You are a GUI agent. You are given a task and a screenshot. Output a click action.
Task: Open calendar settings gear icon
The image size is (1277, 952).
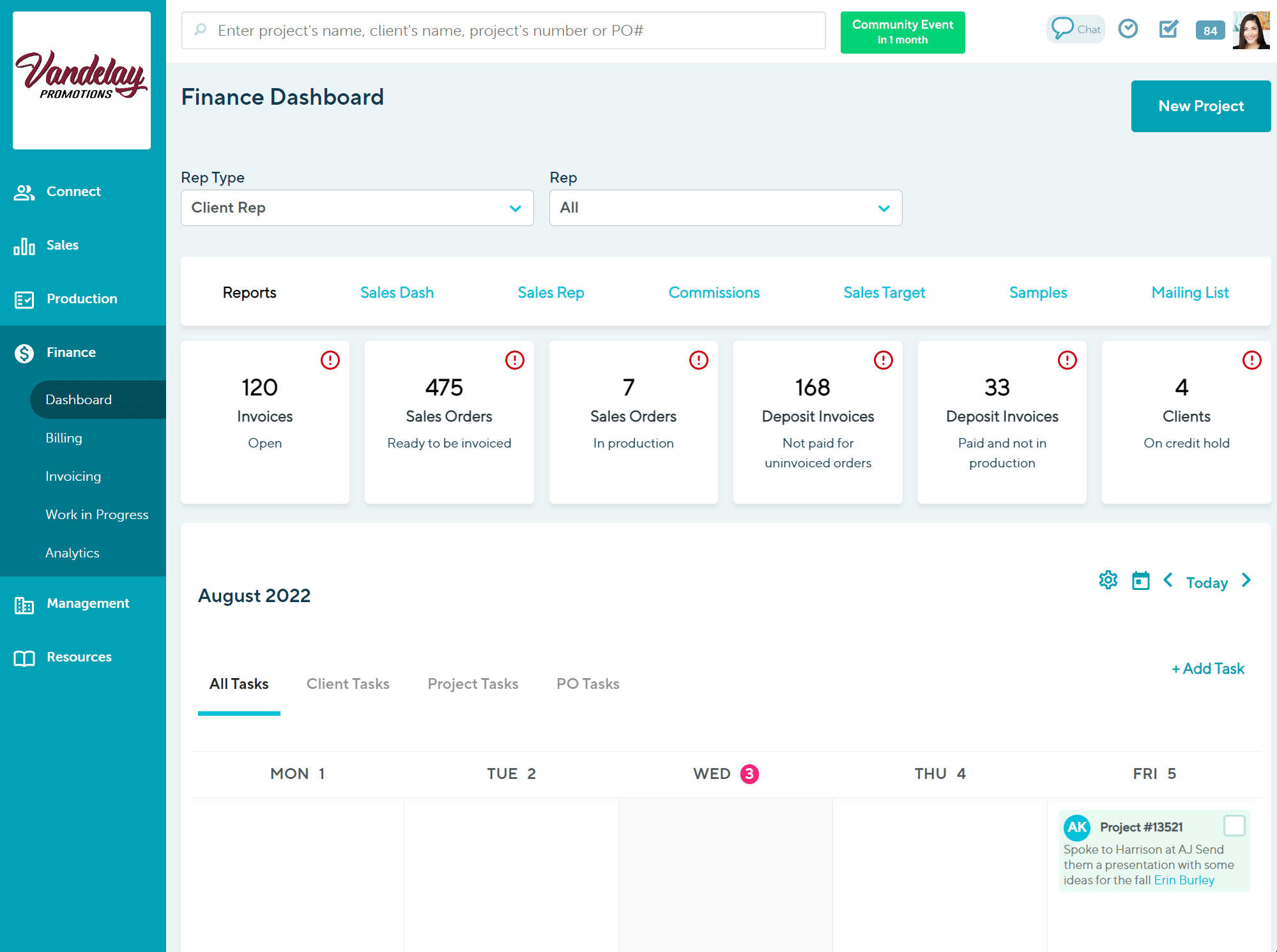(1108, 580)
